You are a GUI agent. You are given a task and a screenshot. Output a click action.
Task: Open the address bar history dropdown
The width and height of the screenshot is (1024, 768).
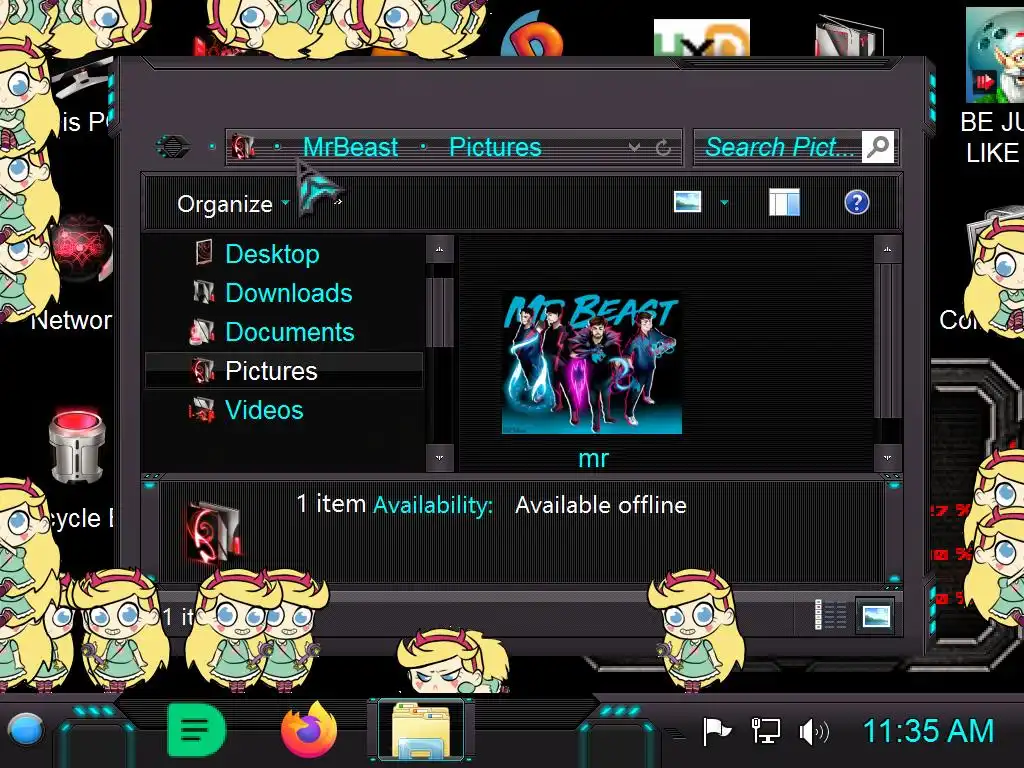(x=634, y=148)
